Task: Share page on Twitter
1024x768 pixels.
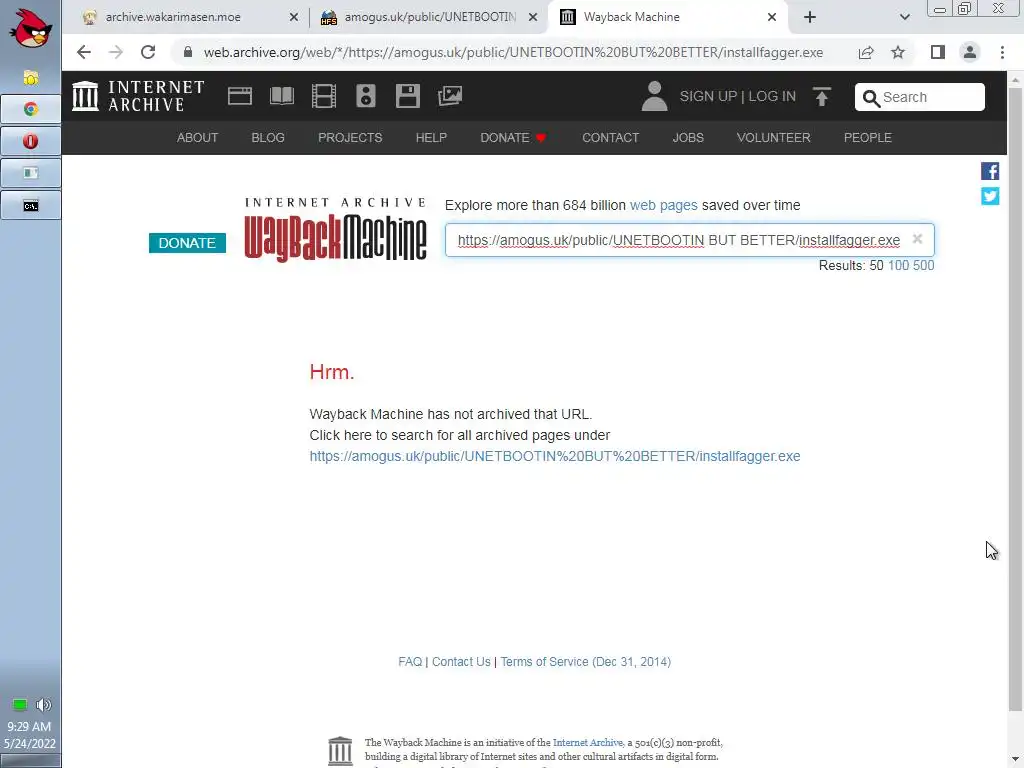Action: coord(990,196)
